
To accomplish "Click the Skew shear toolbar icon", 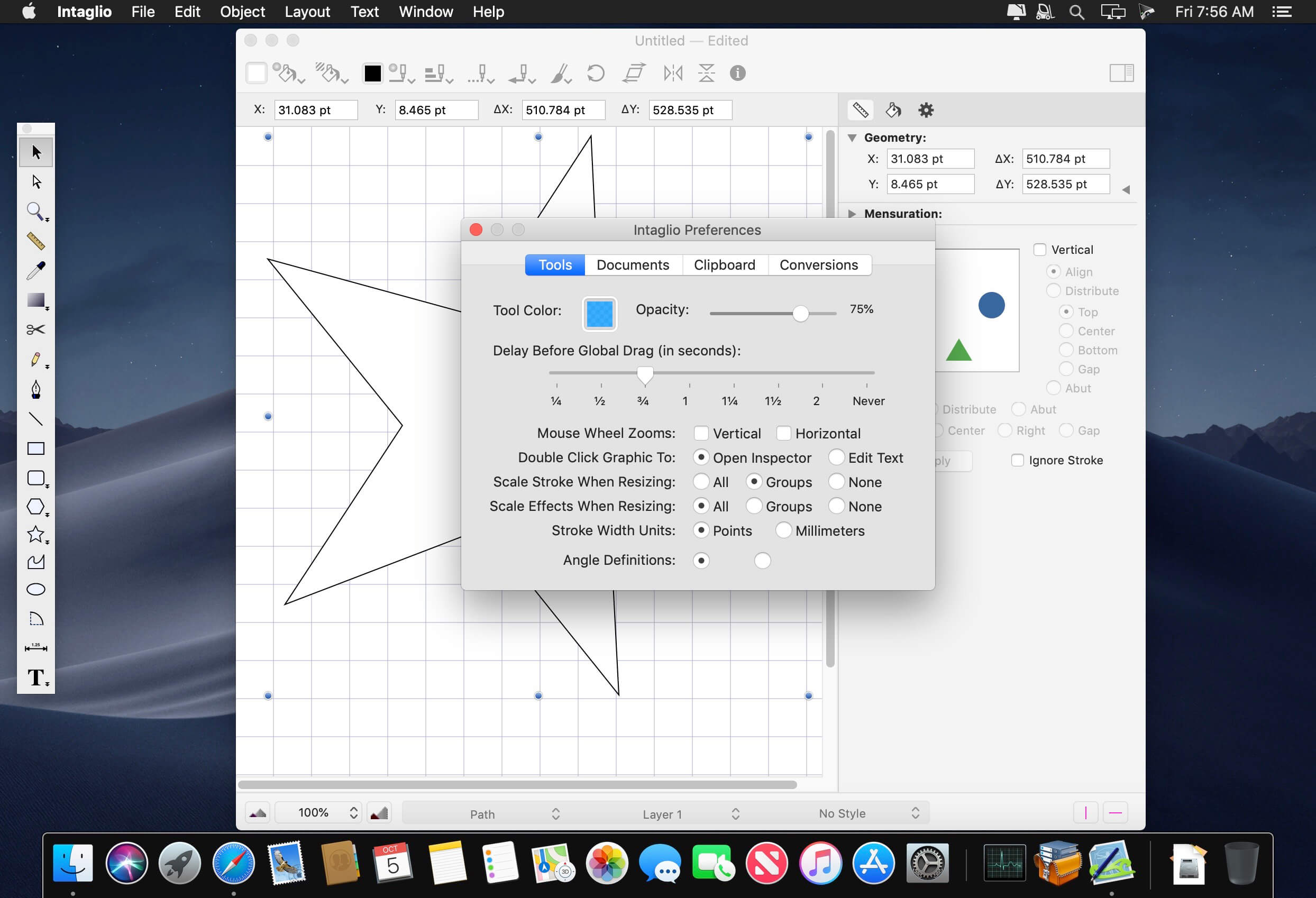I will pos(634,73).
